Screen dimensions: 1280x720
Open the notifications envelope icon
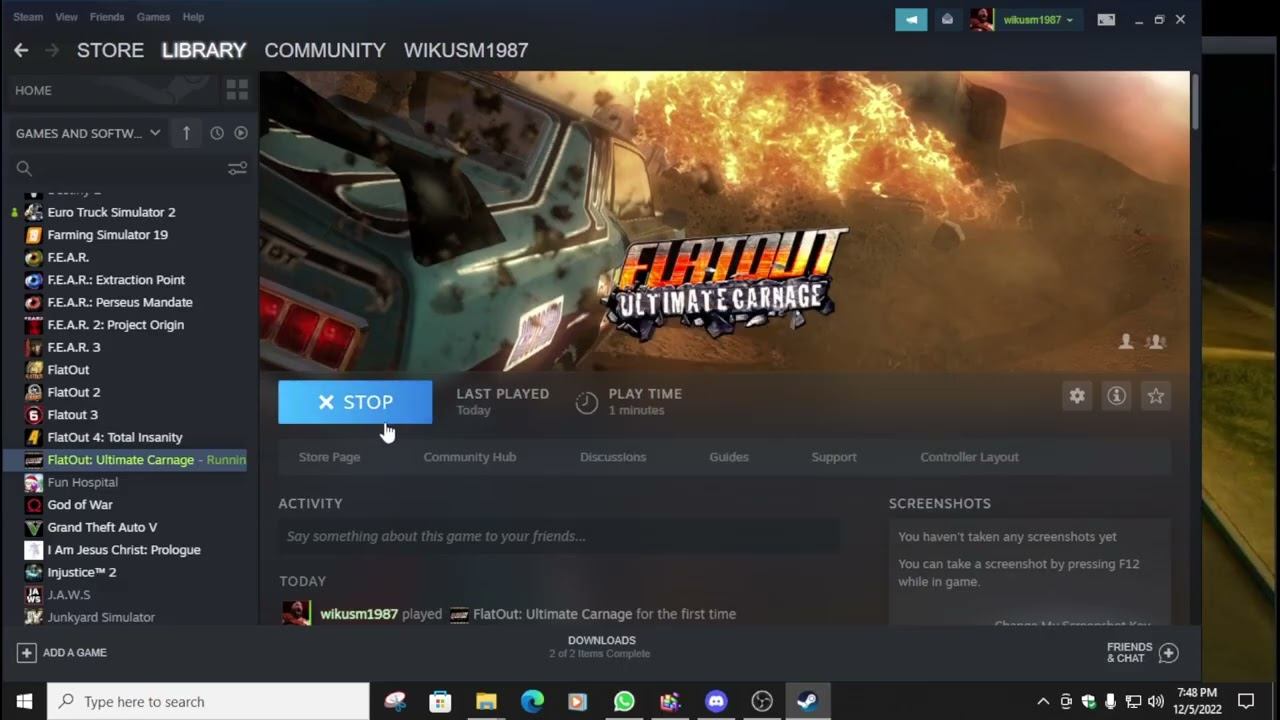[x=947, y=19]
